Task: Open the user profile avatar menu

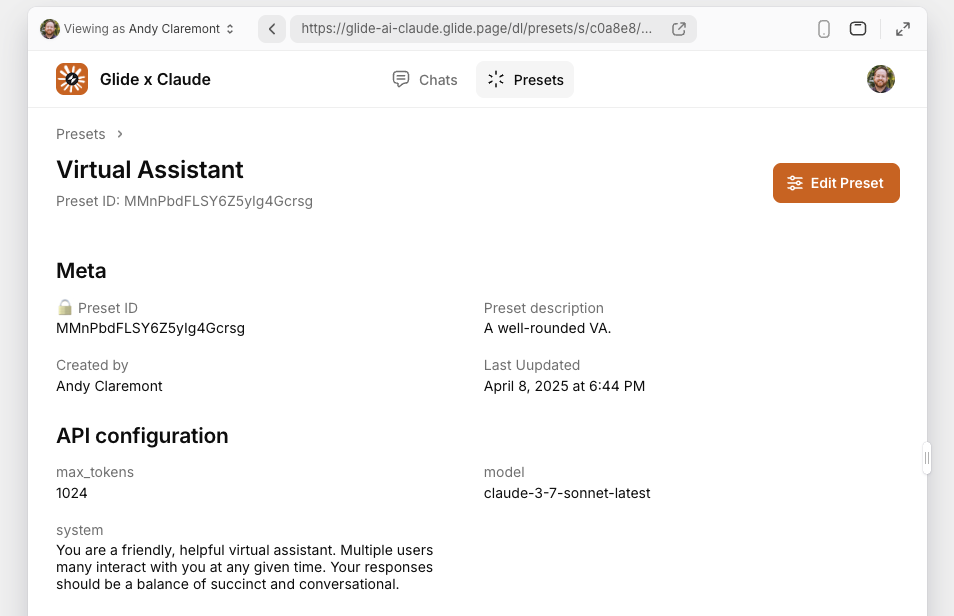Action: 880,79
